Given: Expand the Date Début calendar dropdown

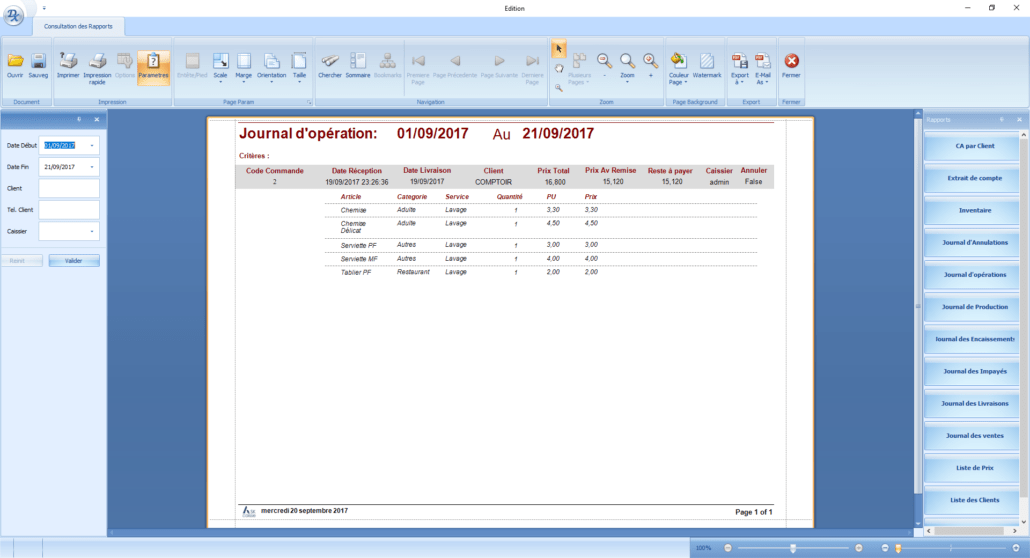Looking at the screenshot, I should pos(92,145).
